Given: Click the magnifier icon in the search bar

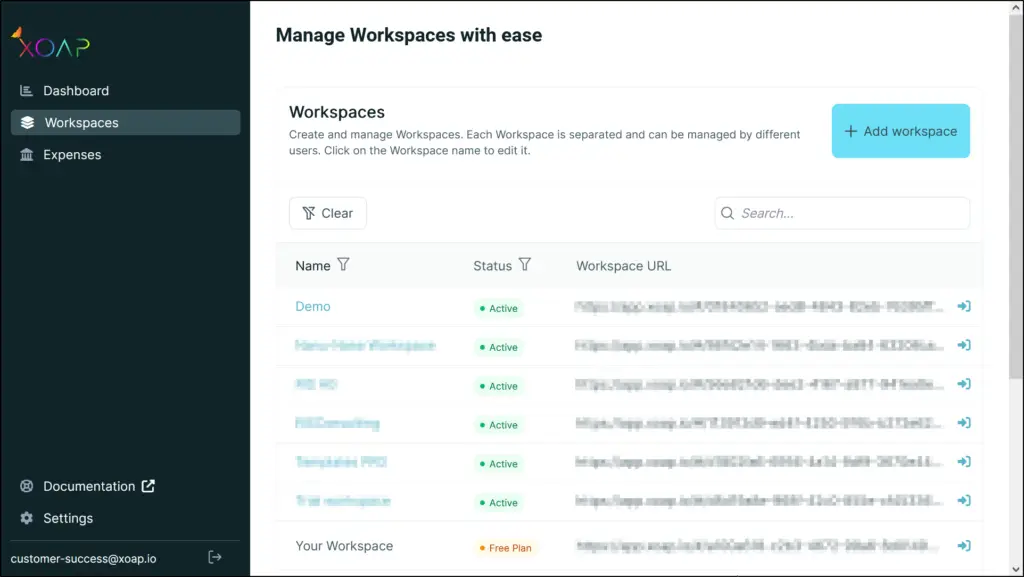Looking at the screenshot, I should tap(727, 213).
